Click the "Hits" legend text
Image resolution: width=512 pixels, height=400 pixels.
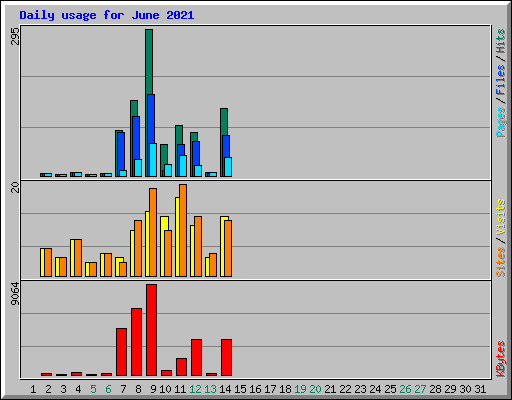(x=500, y=41)
